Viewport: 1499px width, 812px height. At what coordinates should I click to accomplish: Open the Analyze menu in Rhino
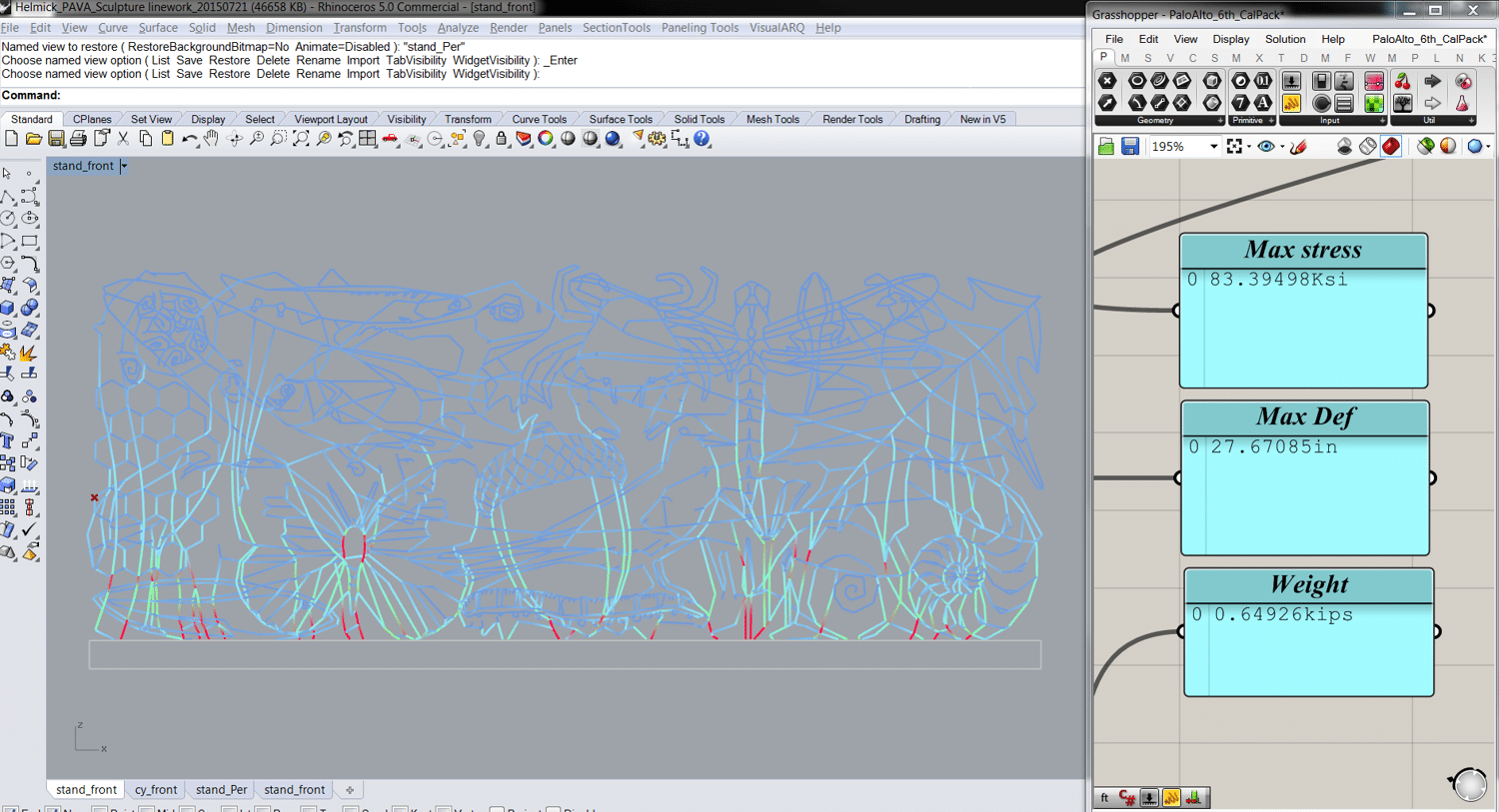457,28
